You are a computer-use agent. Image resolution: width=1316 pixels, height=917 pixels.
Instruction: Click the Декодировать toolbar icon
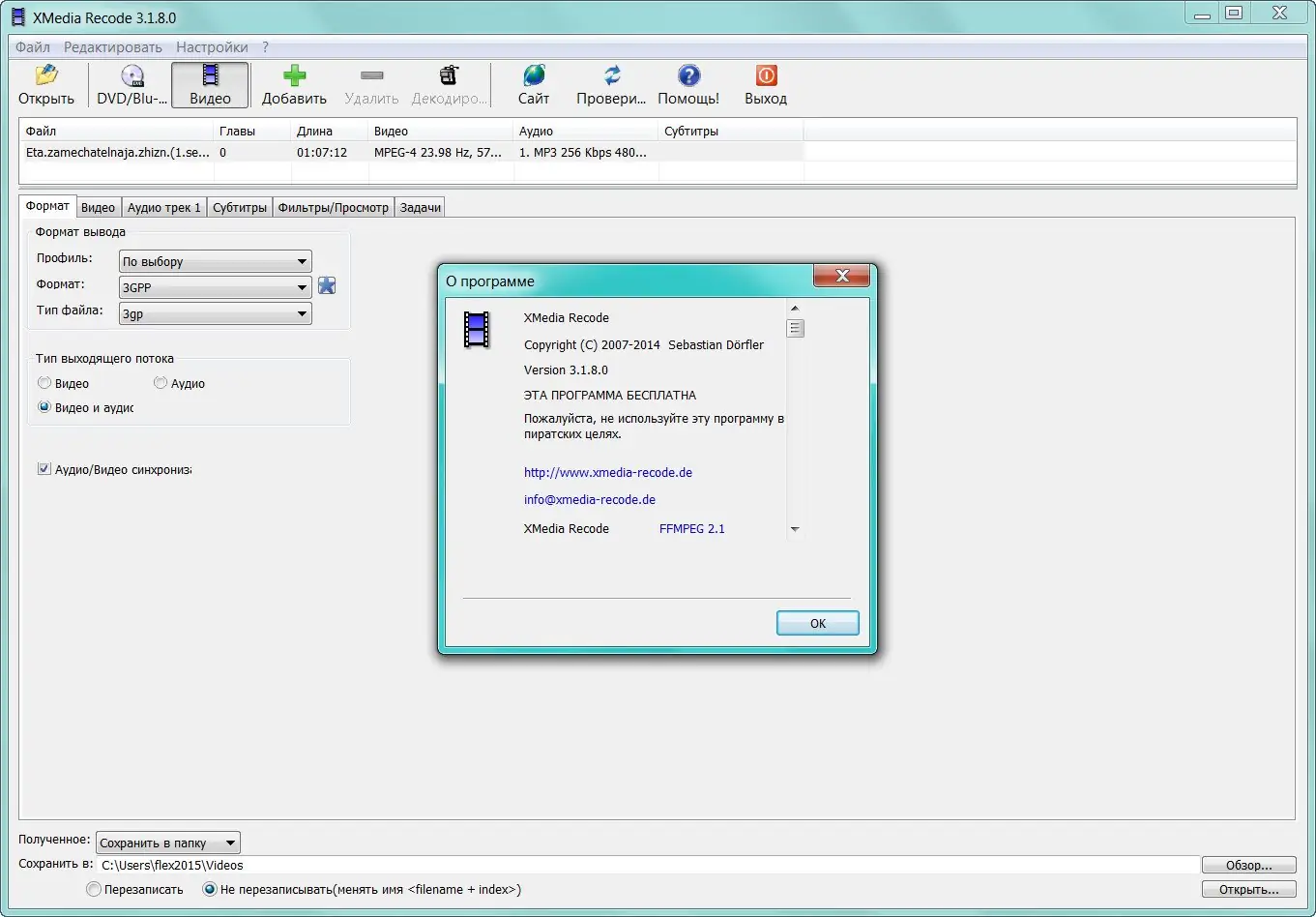(x=449, y=75)
